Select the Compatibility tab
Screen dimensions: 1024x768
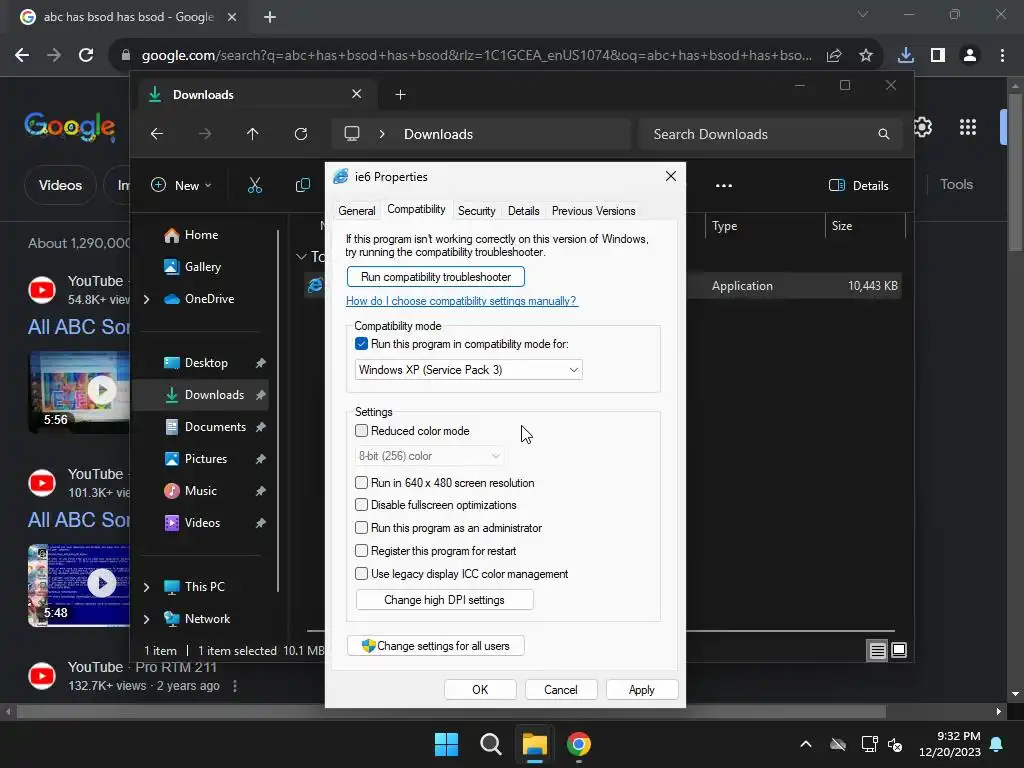pos(416,209)
